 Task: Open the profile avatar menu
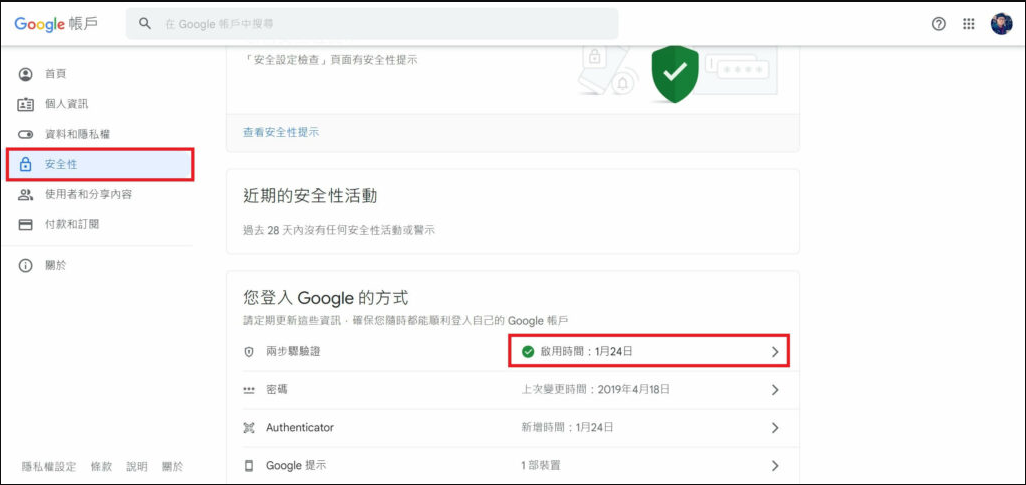(x=1001, y=24)
